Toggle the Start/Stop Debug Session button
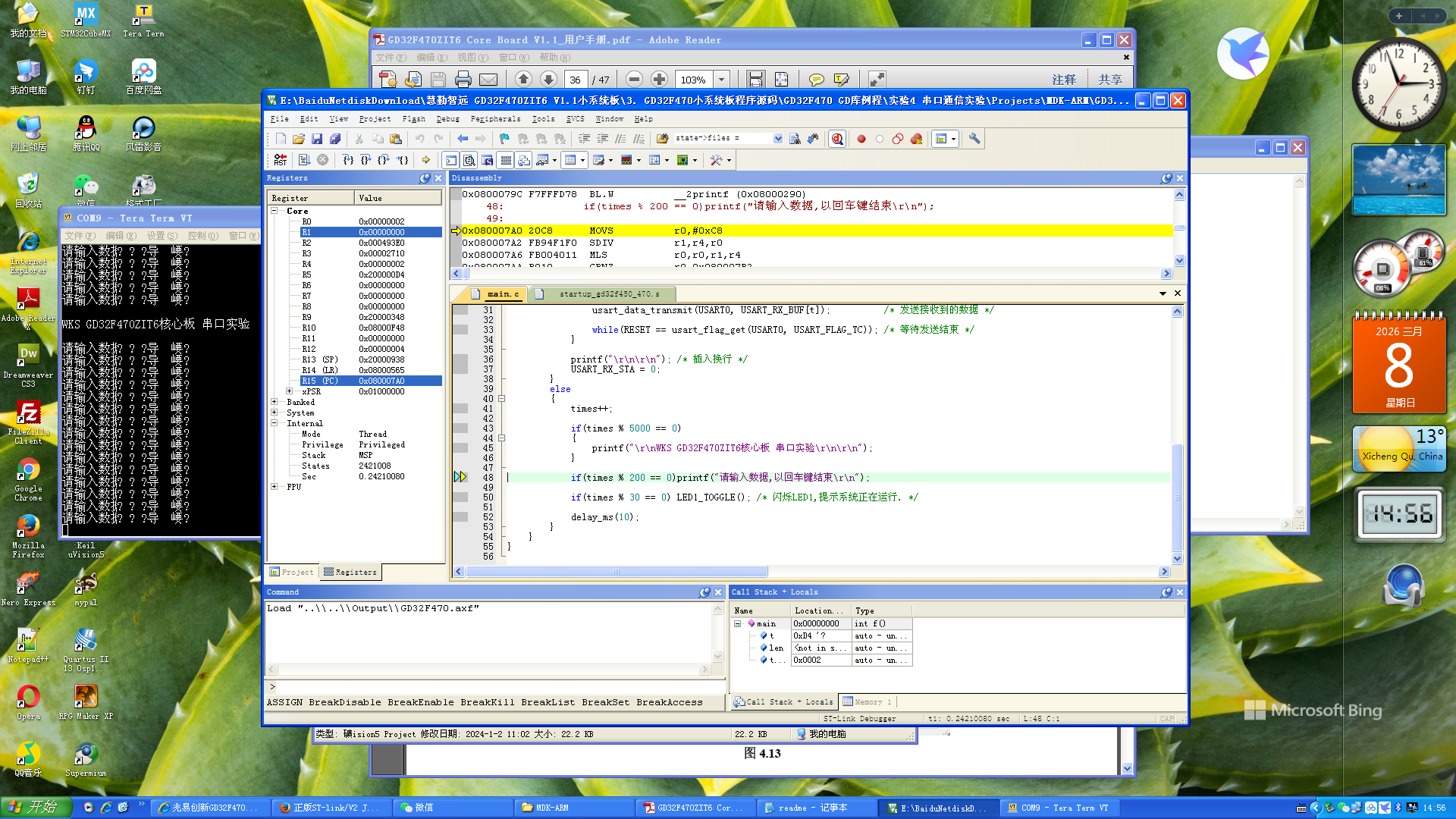The width and height of the screenshot is (1456, 819). 837,139
